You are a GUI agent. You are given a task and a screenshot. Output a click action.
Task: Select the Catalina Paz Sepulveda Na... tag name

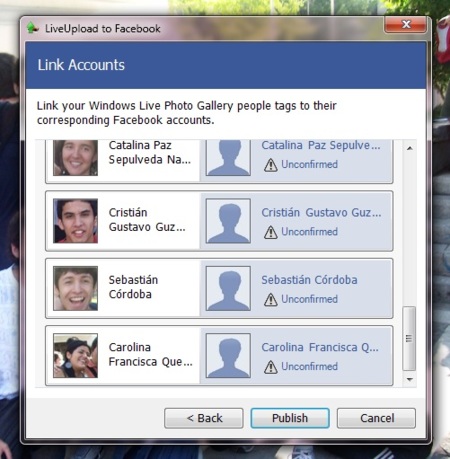150,152
